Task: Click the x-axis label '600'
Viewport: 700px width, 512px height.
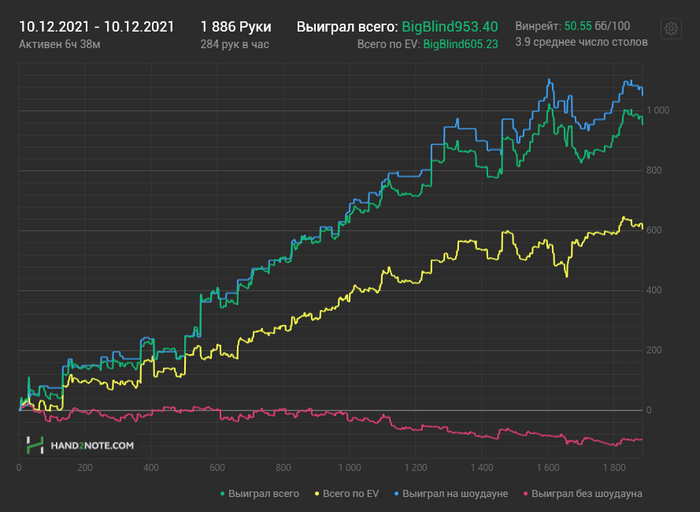Action: tap(217, 468)
